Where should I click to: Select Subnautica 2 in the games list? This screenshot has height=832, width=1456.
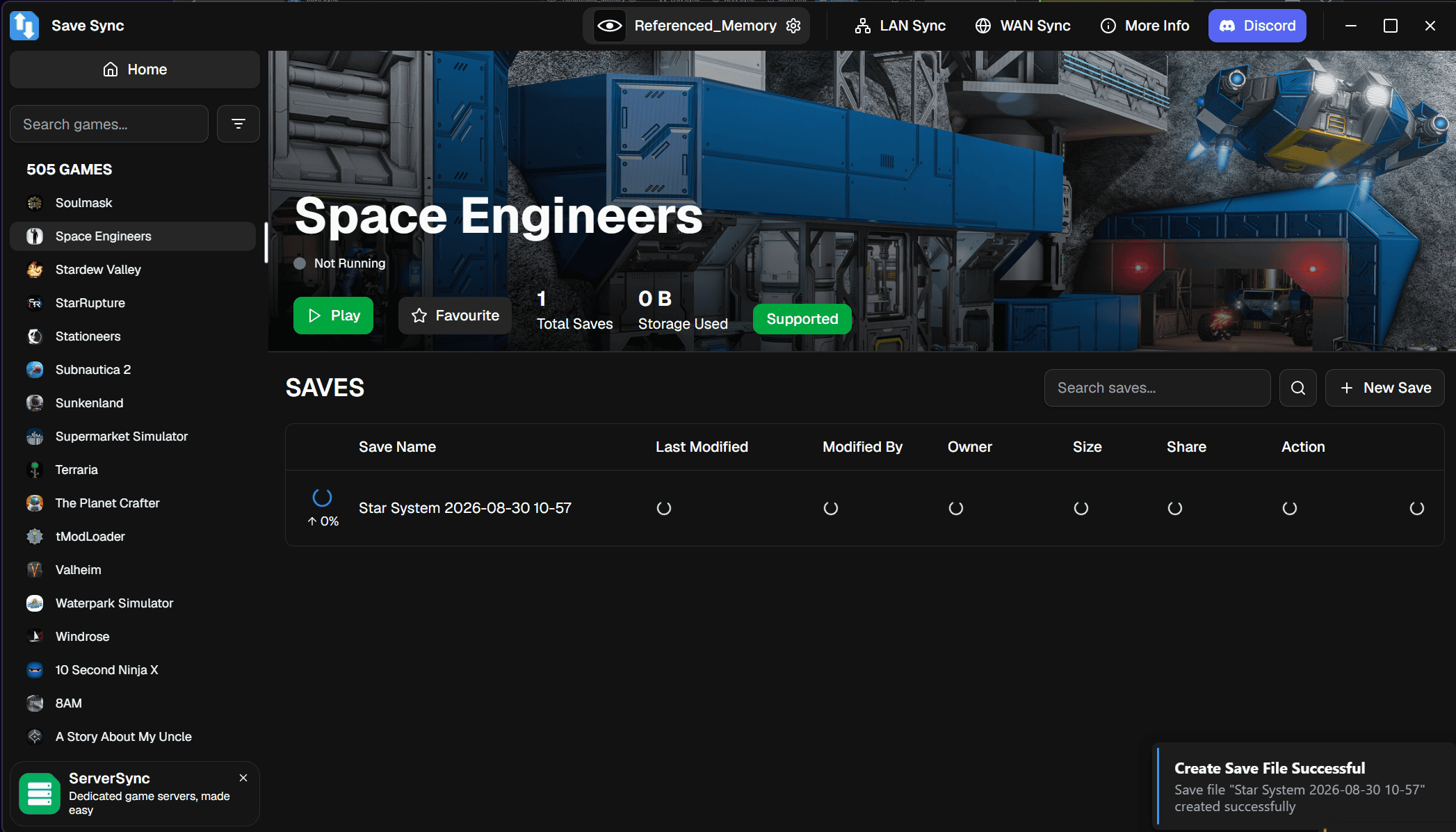[x=133, y=370]
